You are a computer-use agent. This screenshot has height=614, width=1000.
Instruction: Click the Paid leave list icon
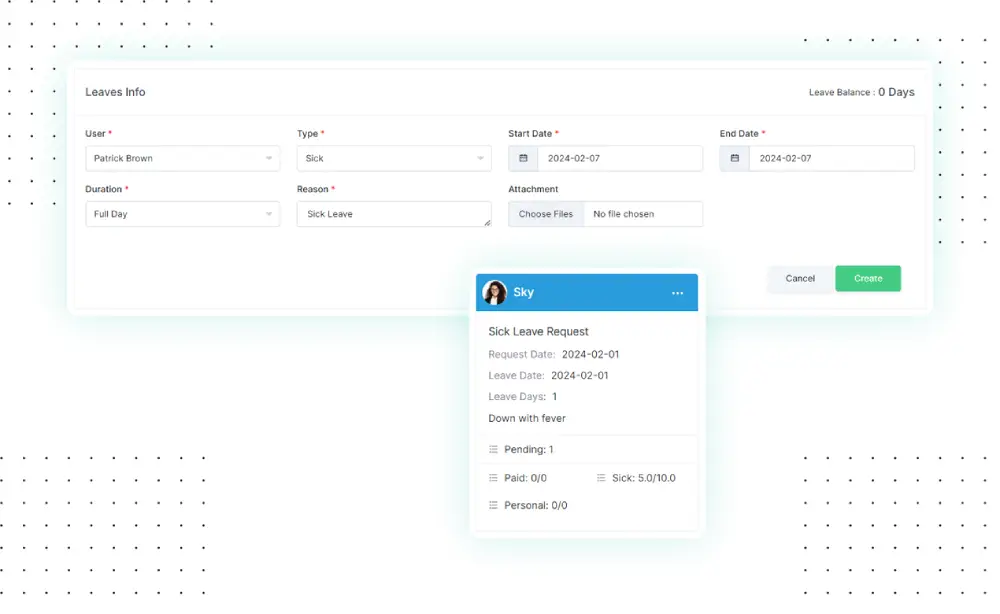[x=493, y=478]
